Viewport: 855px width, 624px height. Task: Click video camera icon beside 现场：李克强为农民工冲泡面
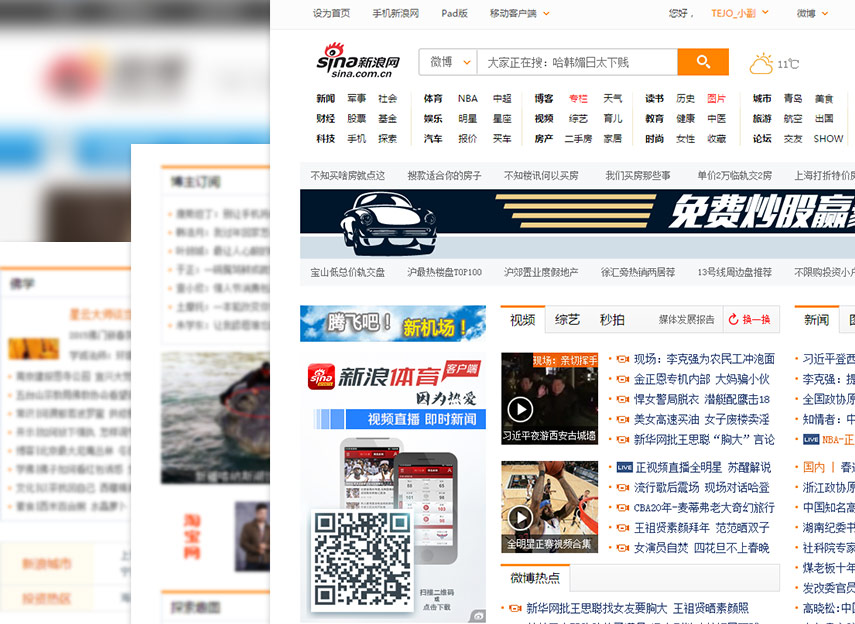coord(623,359)
